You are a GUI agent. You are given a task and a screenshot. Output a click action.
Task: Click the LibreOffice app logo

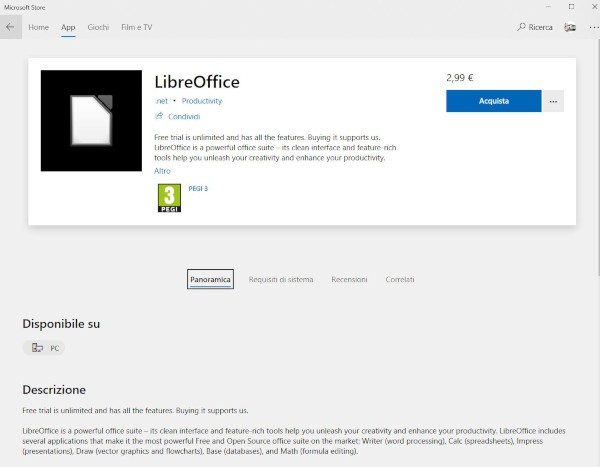click(x=91, y=121)
